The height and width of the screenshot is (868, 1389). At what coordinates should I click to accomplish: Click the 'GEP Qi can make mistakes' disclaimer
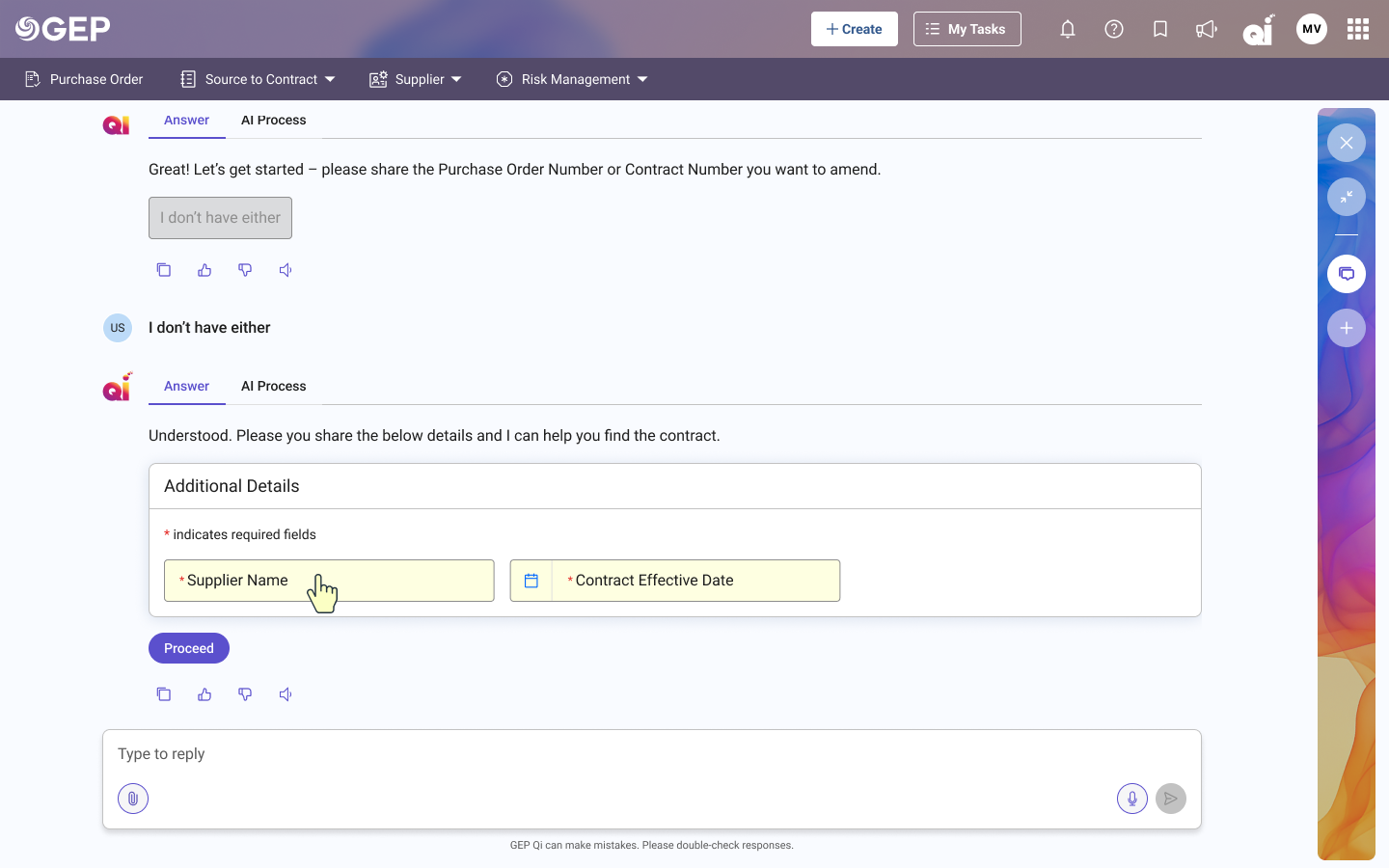click(x=652, y=845)
